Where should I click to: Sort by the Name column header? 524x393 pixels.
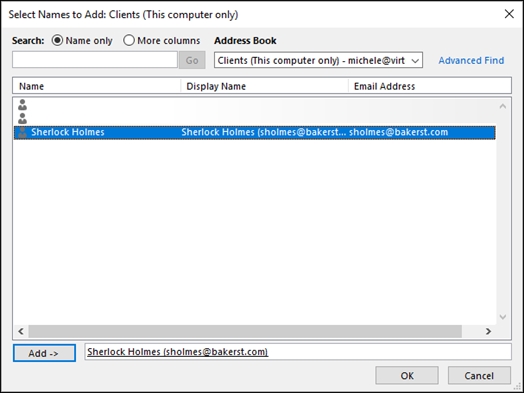(97, 86)
